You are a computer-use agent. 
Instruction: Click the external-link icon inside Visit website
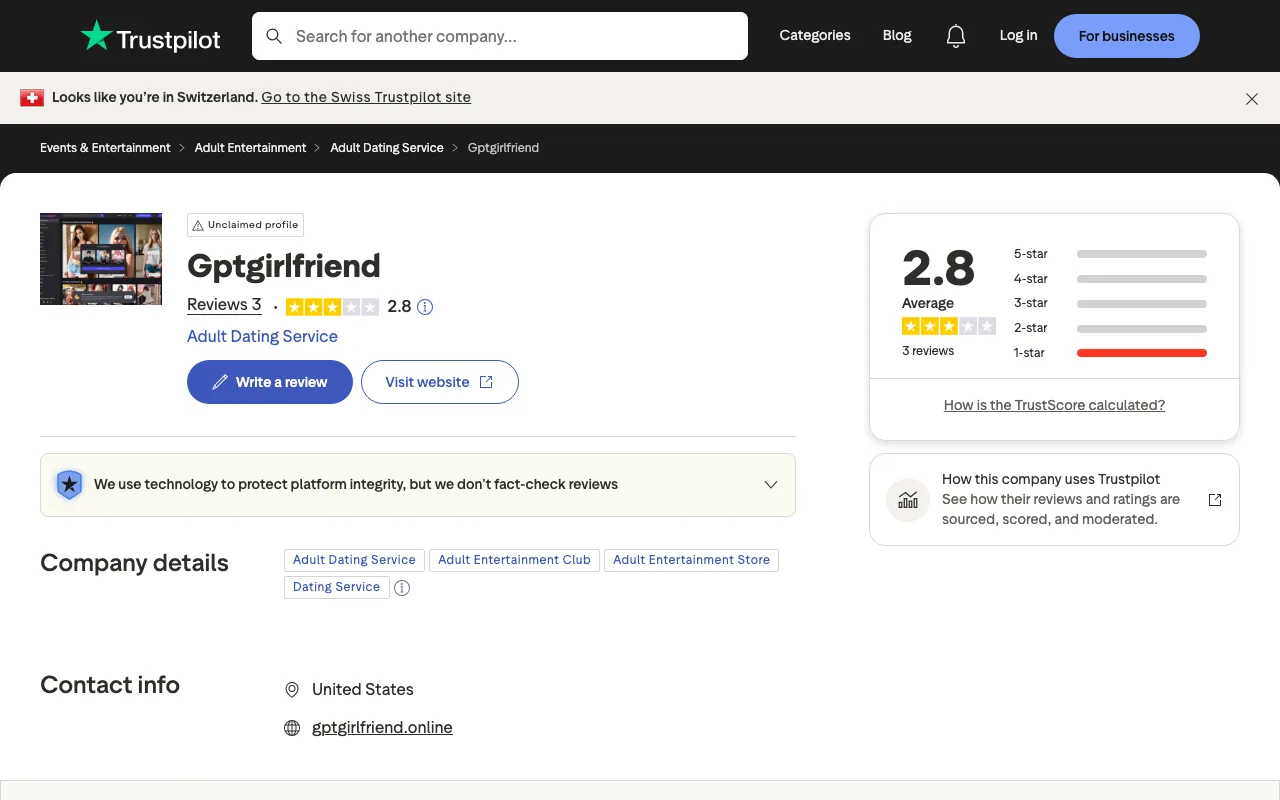(x=486, y=381)
